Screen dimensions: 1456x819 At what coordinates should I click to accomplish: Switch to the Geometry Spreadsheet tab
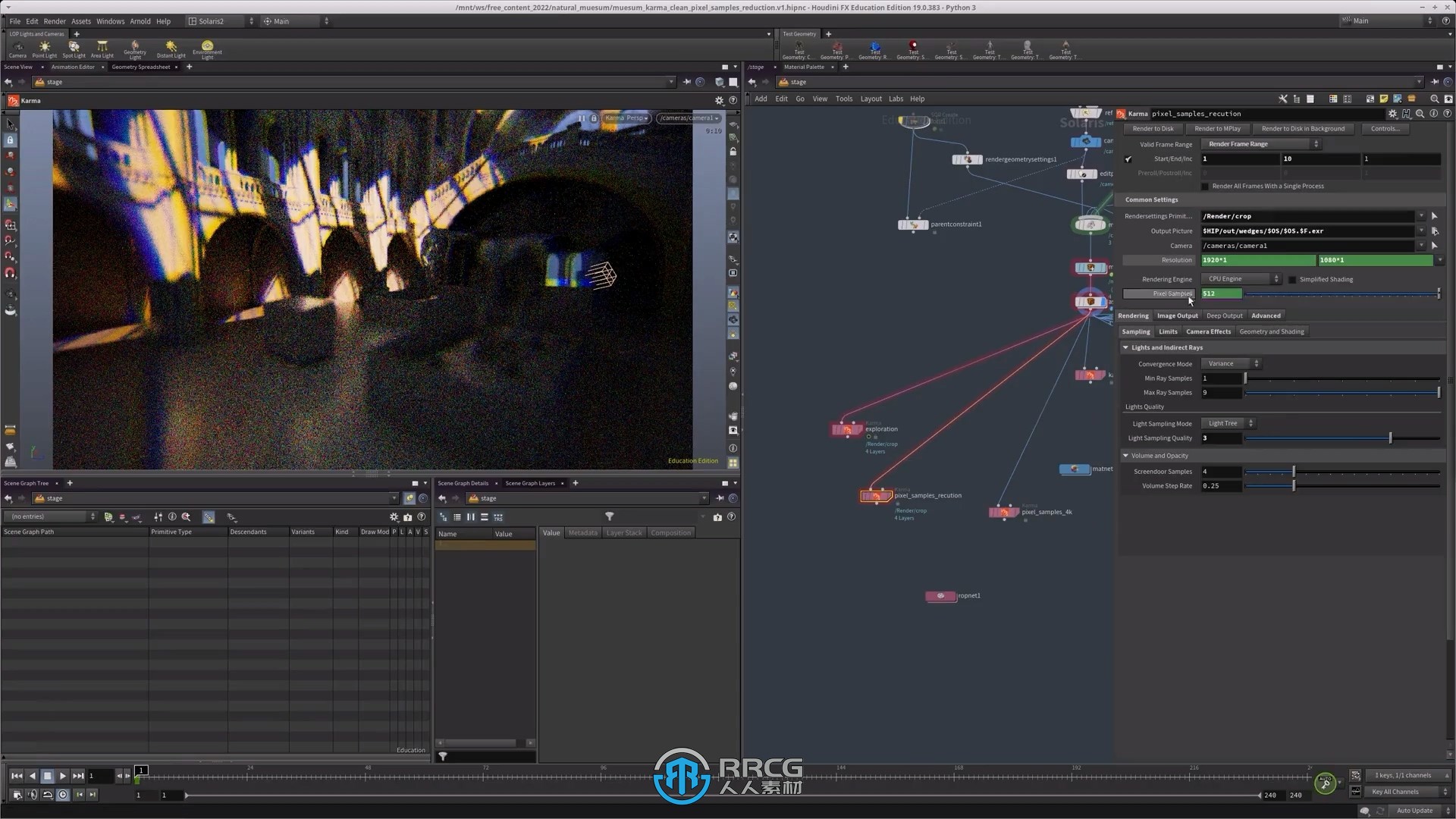(x=141, y=67)
